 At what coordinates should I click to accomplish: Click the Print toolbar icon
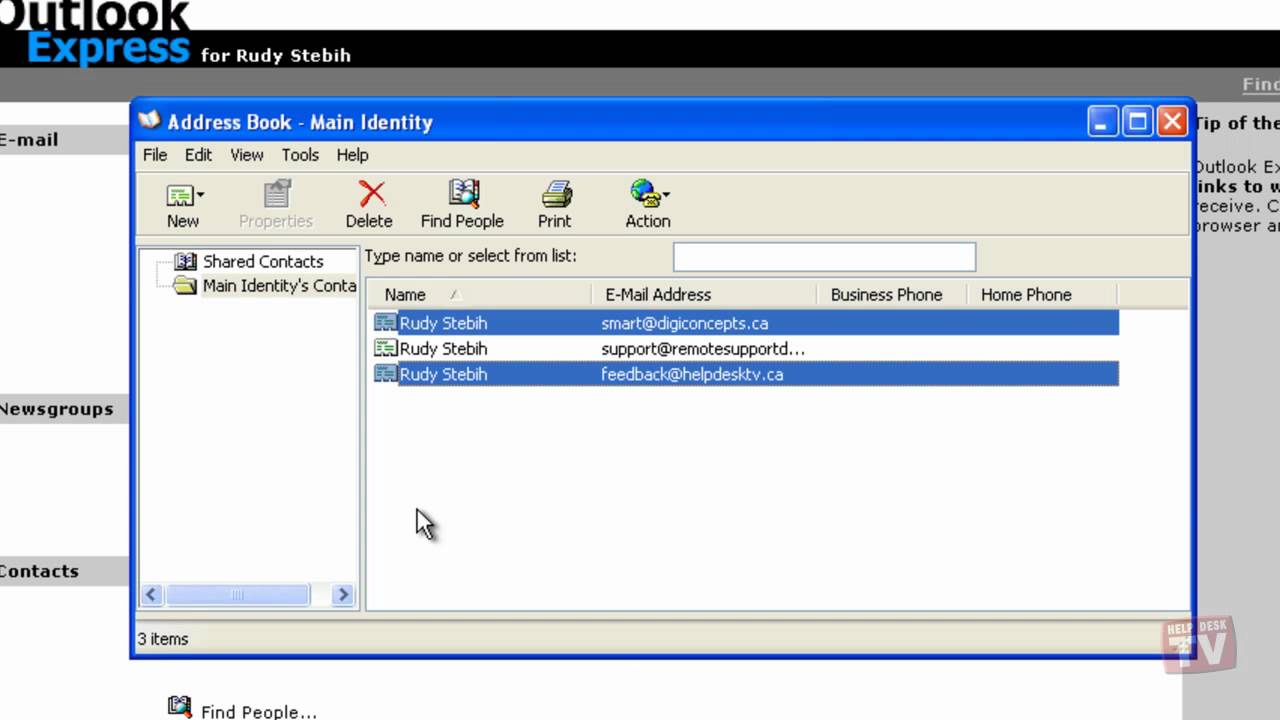coord(556,193)
